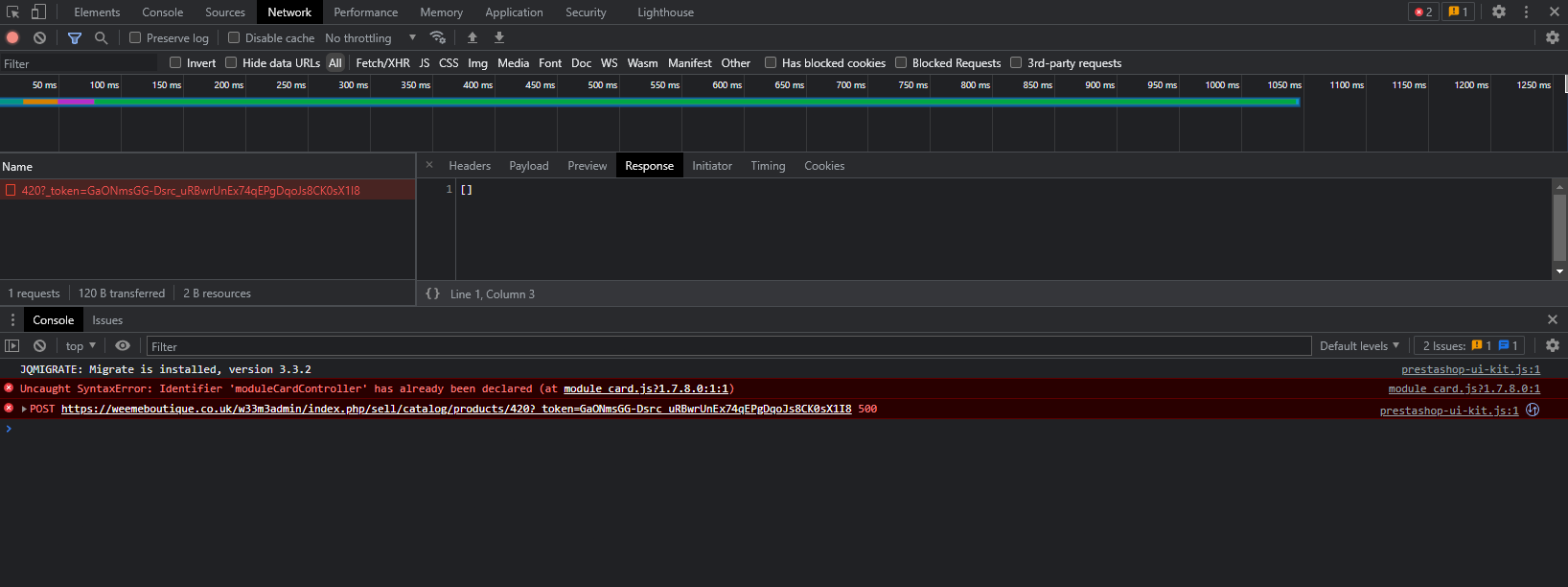The height and width of the screenshot is (587, 1568).
Task: Open the No throttling dropdown
Action: (x=370, y=37)
